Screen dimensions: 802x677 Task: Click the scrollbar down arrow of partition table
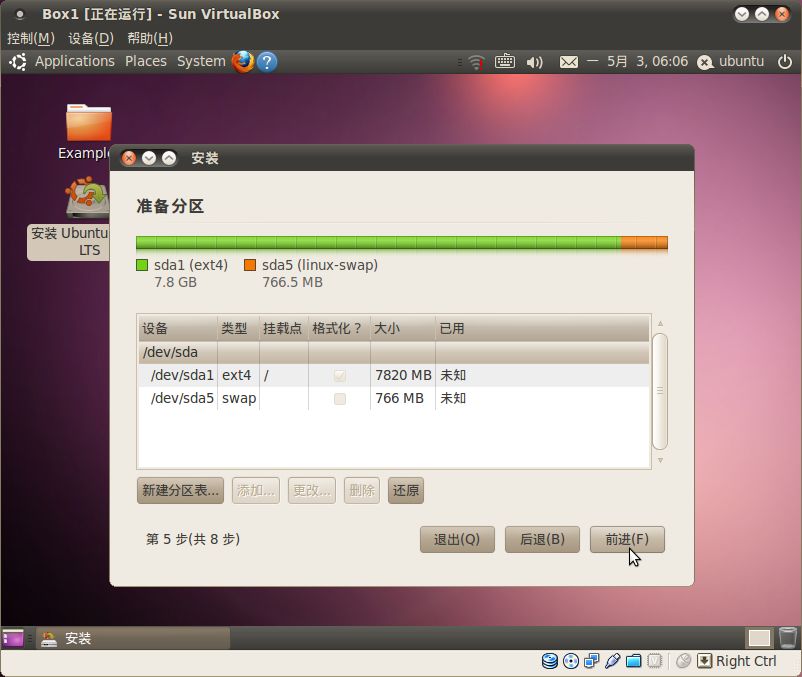pyautogui.click(x=660, y=460)
